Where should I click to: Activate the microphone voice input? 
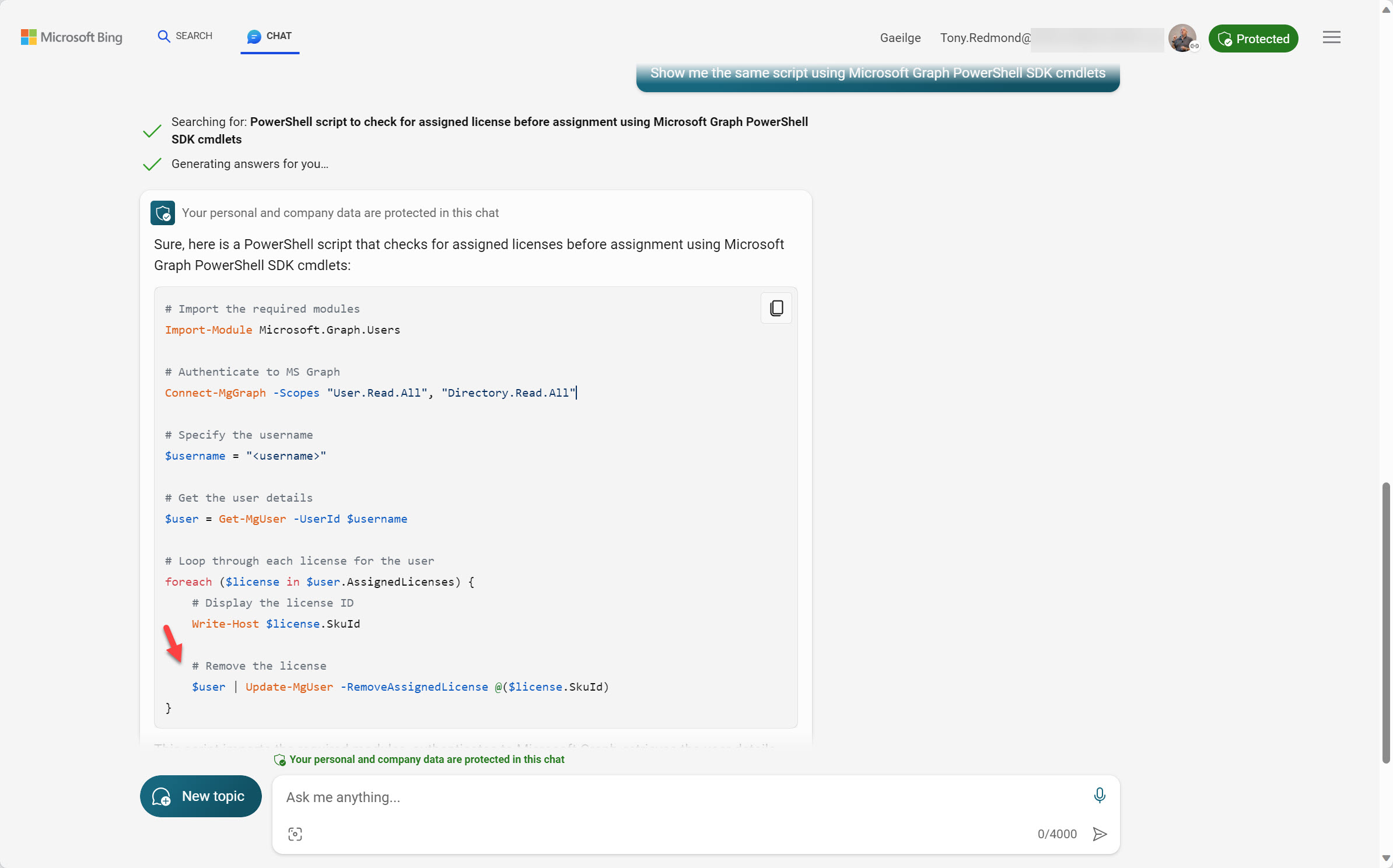[x=1100, y=795]
